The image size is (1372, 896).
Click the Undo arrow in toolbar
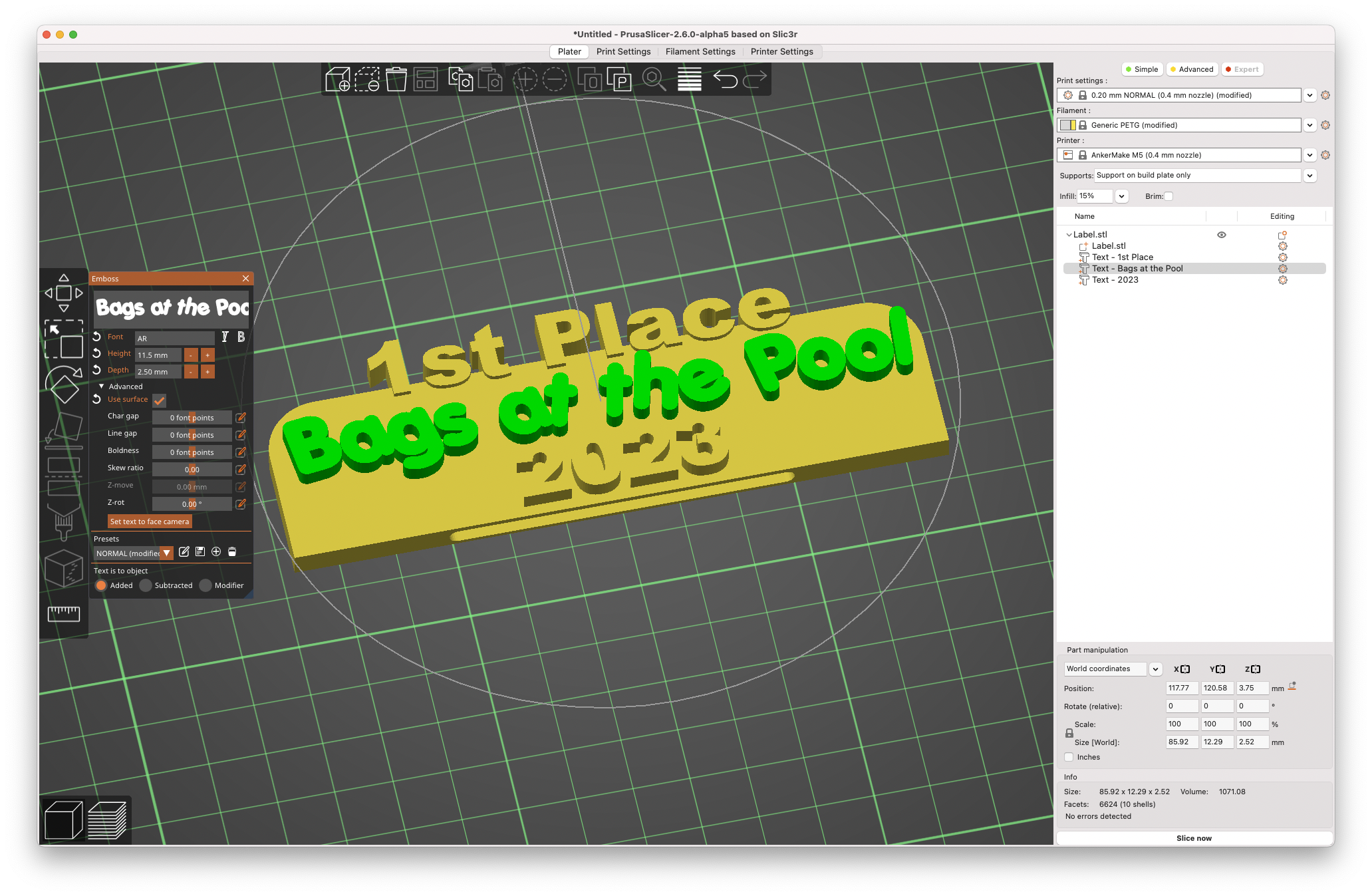pos(725,80)
